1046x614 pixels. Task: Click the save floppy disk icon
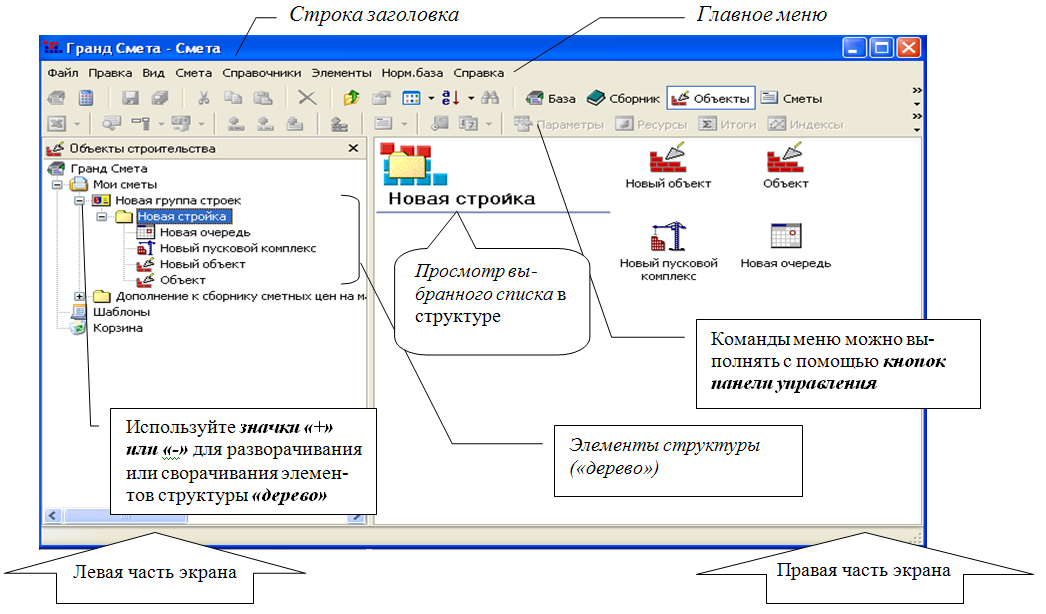(130, 98)
